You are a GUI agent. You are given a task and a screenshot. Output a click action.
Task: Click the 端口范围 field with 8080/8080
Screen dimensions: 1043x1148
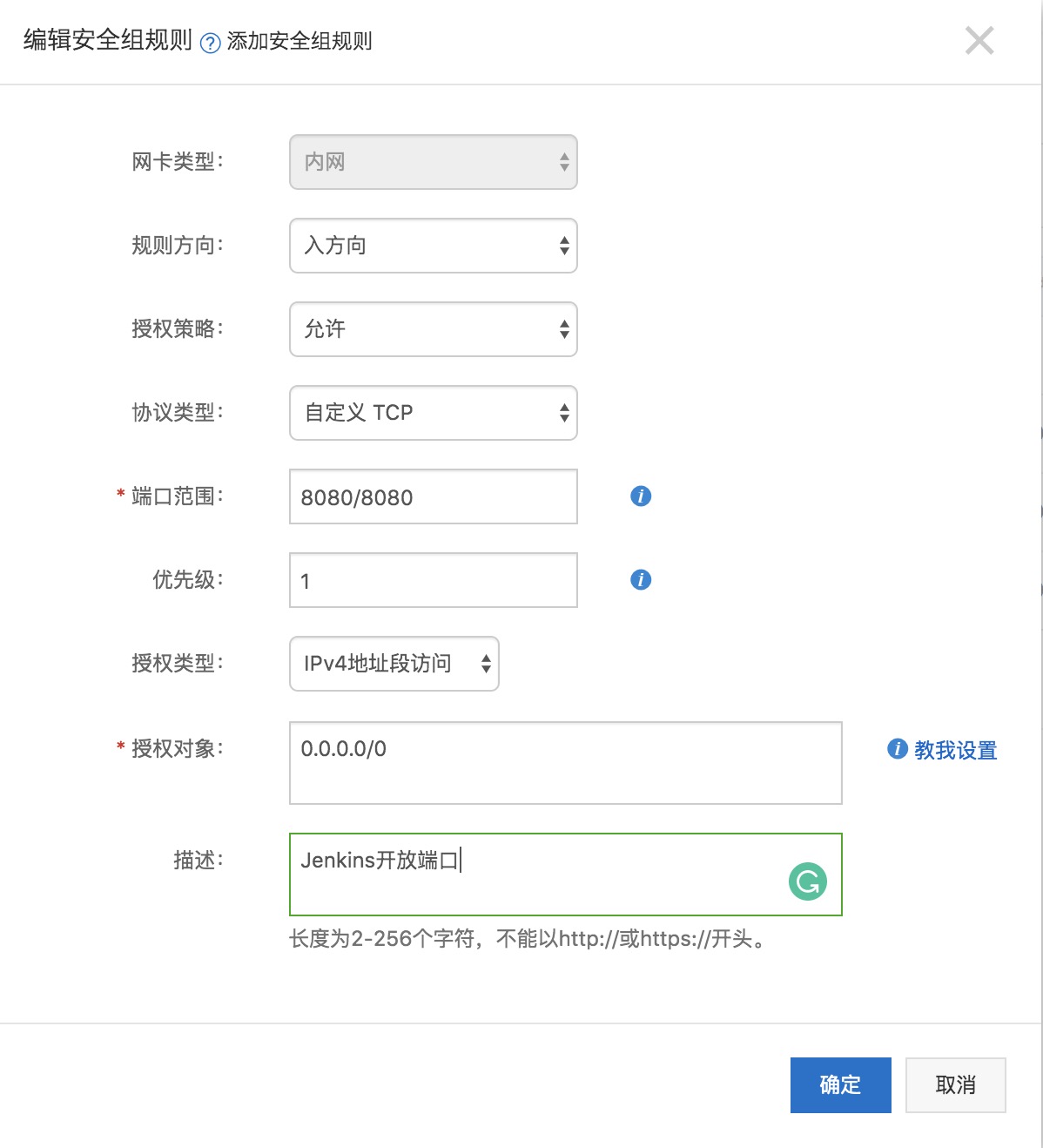[434, 496]
